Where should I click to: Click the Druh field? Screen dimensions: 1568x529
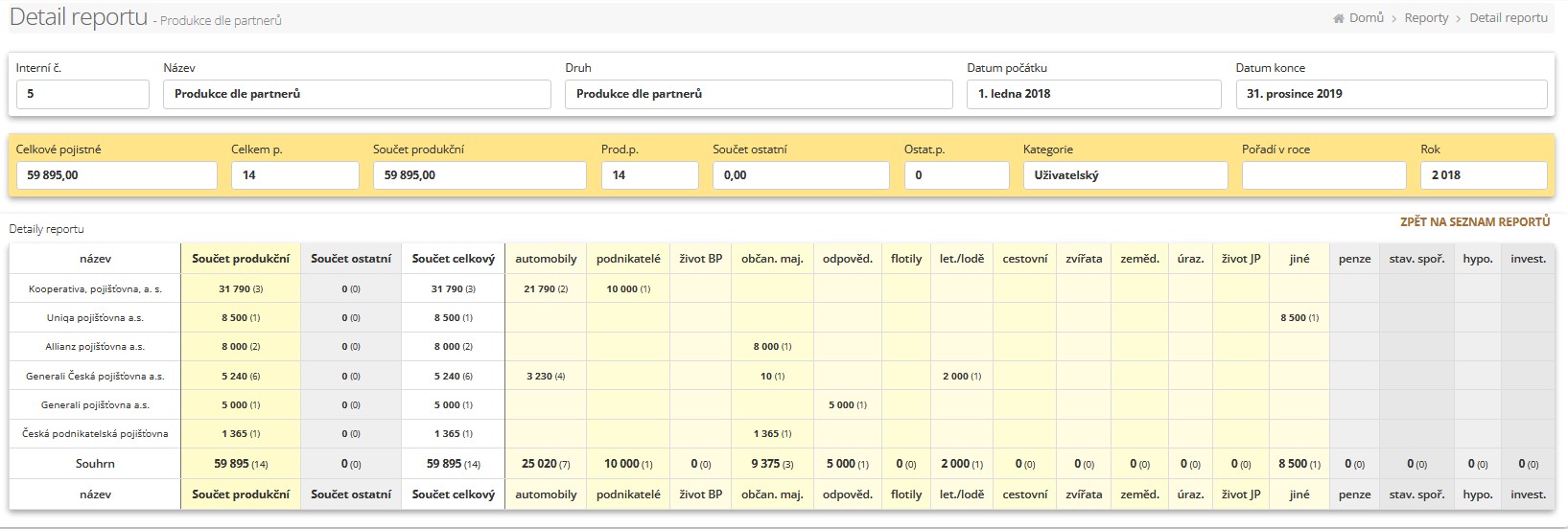tap(759, 94)
